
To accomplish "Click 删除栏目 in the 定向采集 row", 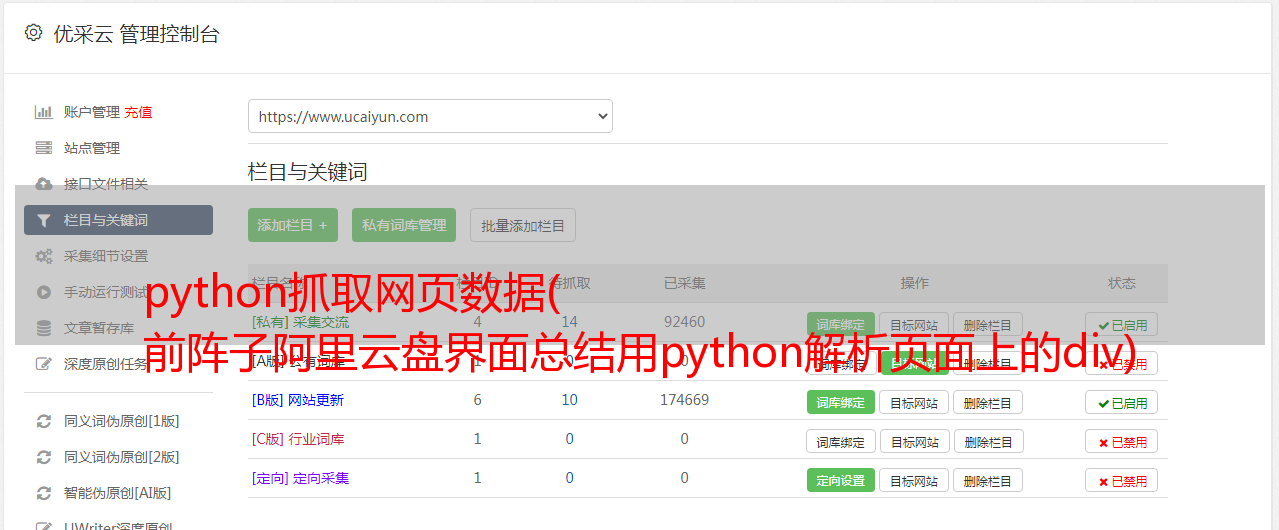I will click(x=988, y=480).
